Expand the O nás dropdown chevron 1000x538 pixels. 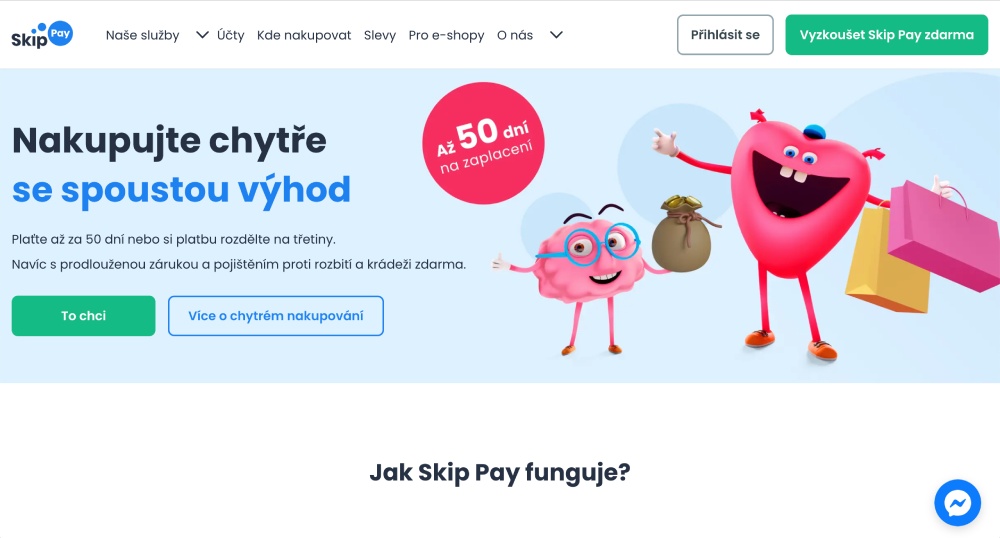click(x=556, y=35)
